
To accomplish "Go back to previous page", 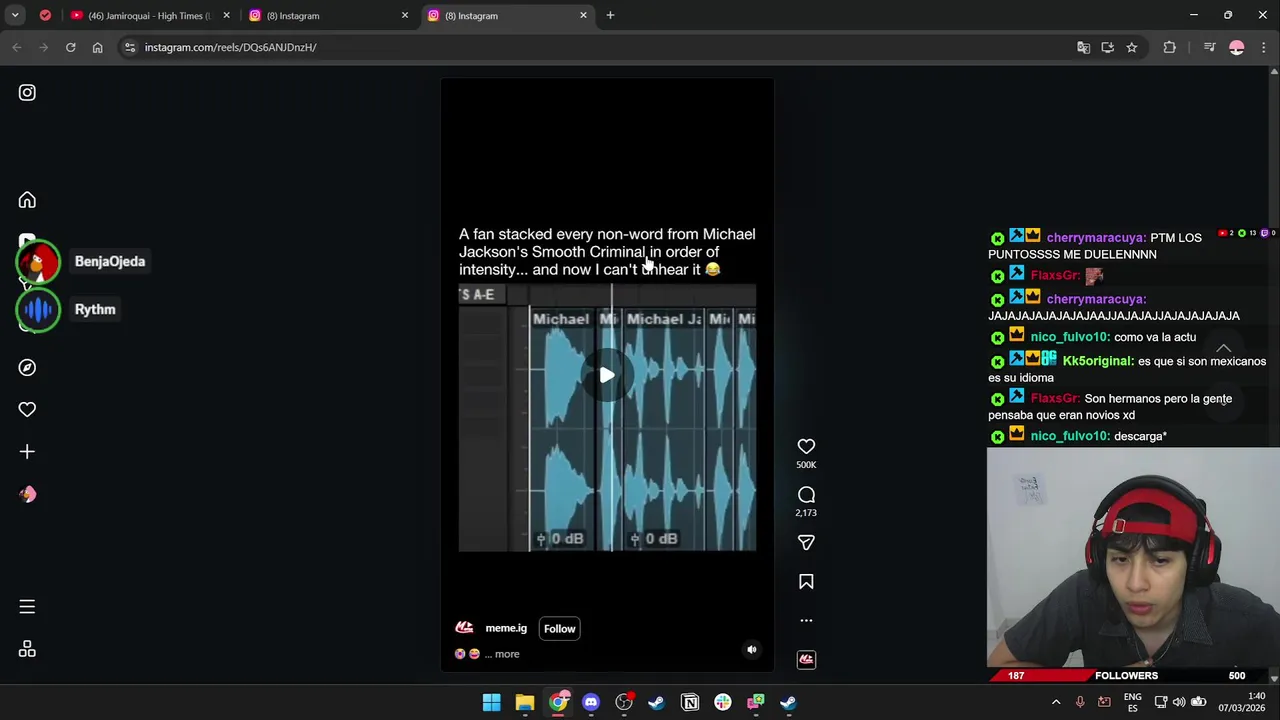I will [17, 47].
